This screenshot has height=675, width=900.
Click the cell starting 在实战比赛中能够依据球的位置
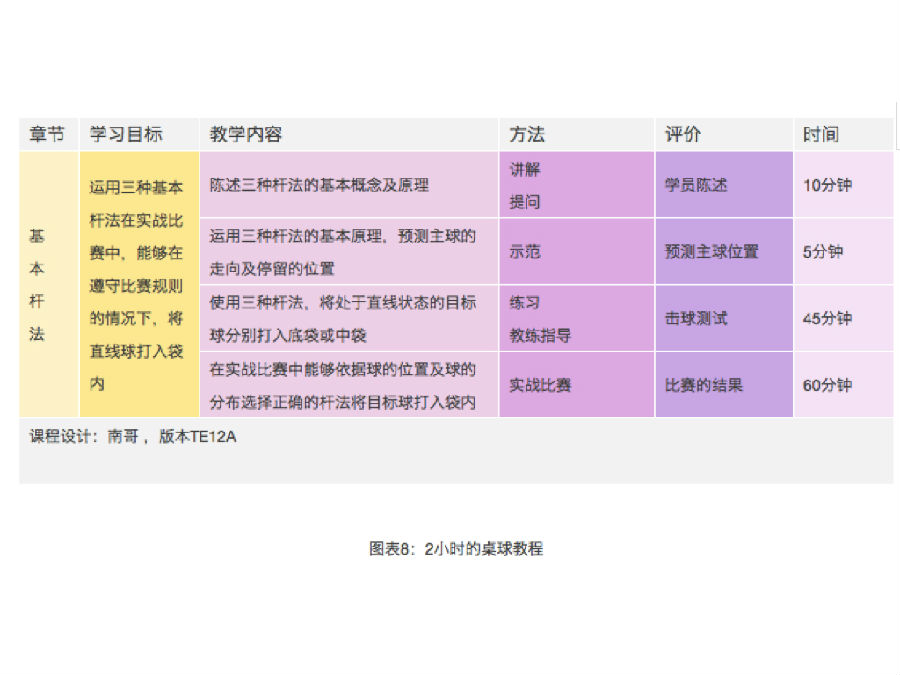[349, 385]
